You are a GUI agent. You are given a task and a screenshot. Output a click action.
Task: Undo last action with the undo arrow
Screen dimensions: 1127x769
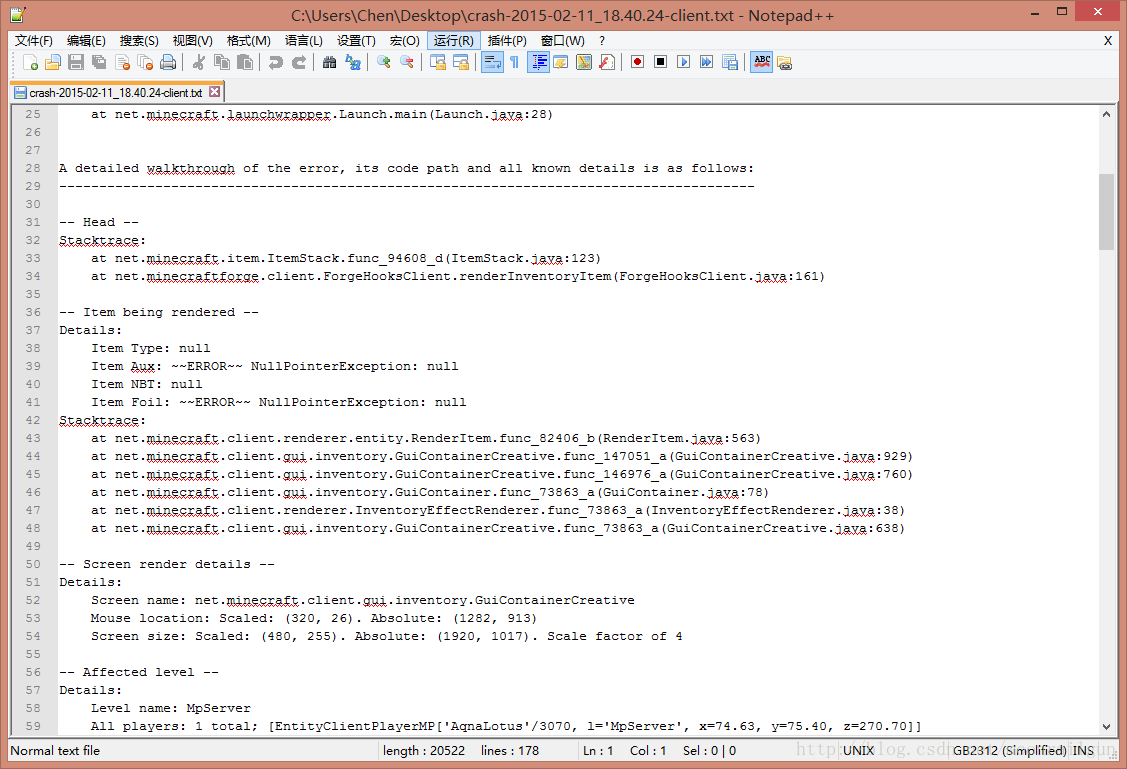pyautogui.click(x=275, y=63)
